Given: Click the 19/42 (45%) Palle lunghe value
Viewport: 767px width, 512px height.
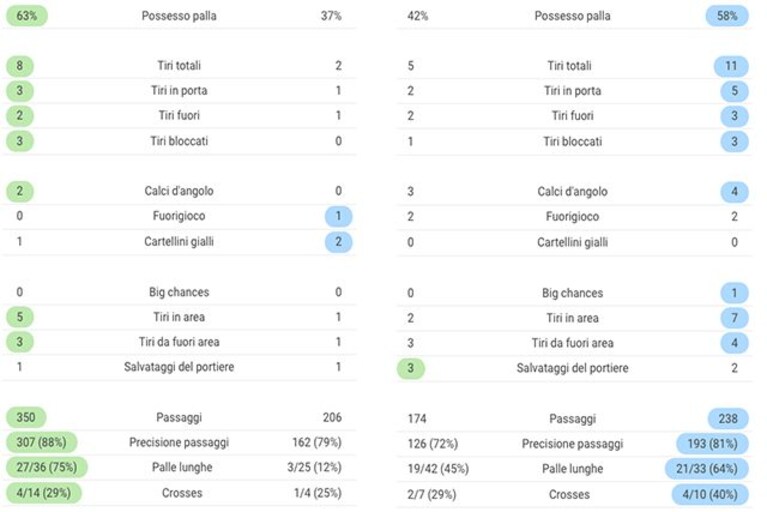Looking at the screenshot, I should click(438, 468).
